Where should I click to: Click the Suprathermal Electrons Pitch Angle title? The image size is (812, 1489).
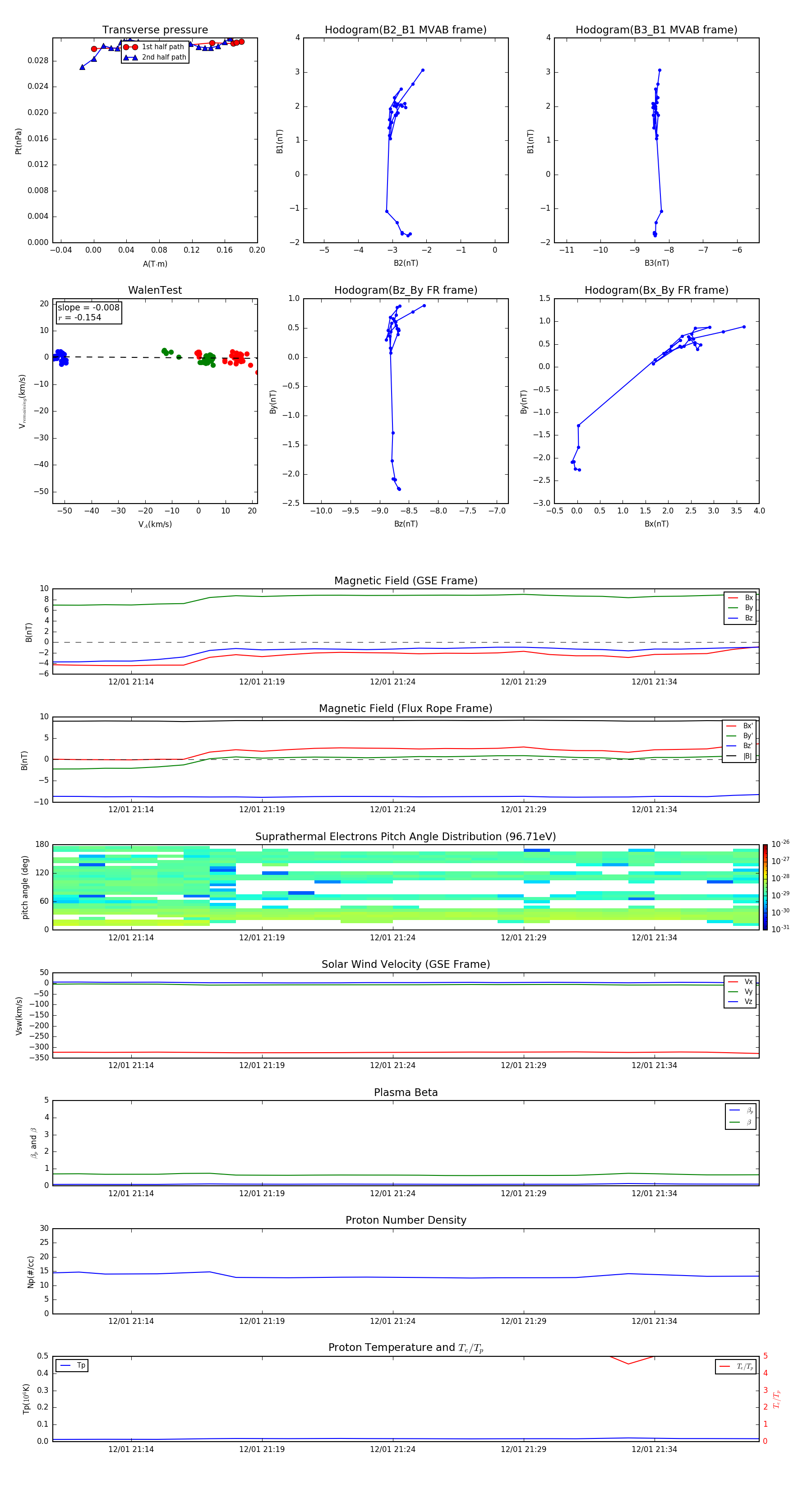pyautogui.click(x=406, y=837)
